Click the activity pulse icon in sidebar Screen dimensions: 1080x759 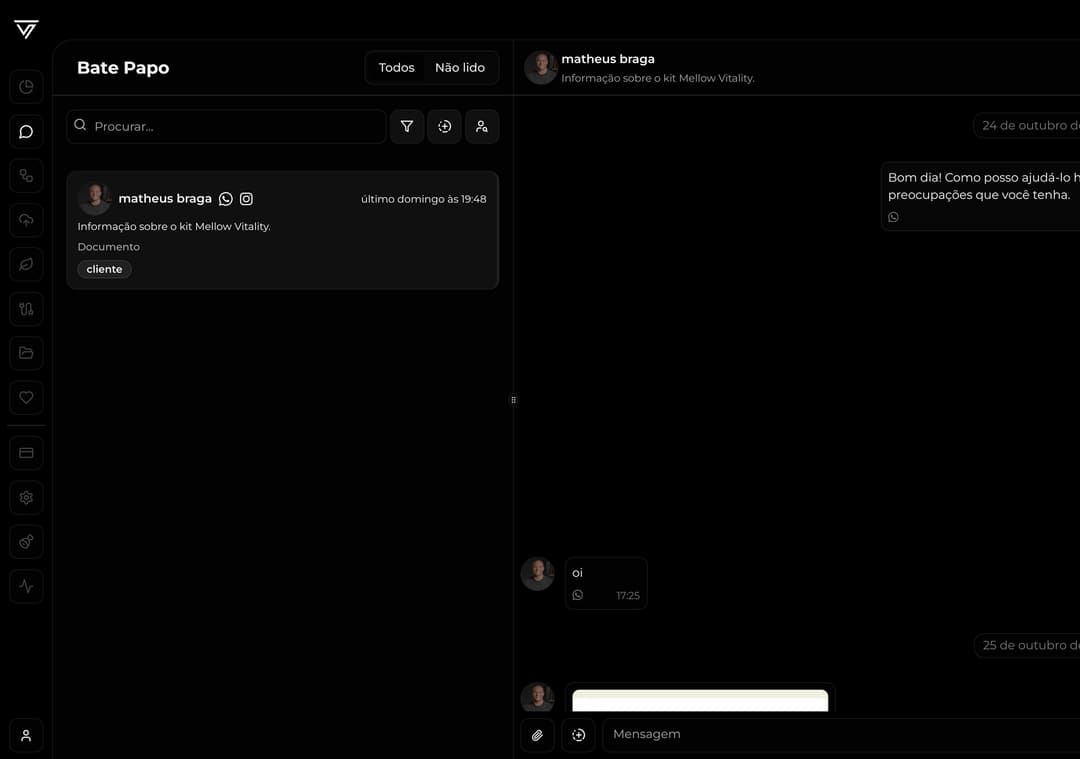point(26,586)
